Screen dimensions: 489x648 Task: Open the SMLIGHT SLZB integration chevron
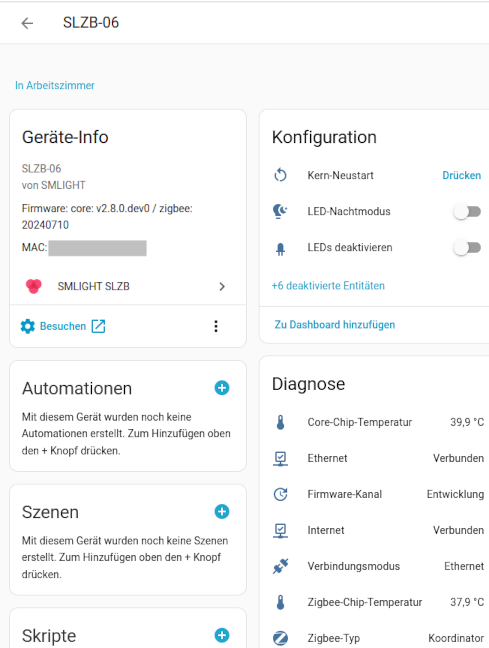[x=222, y=286]
